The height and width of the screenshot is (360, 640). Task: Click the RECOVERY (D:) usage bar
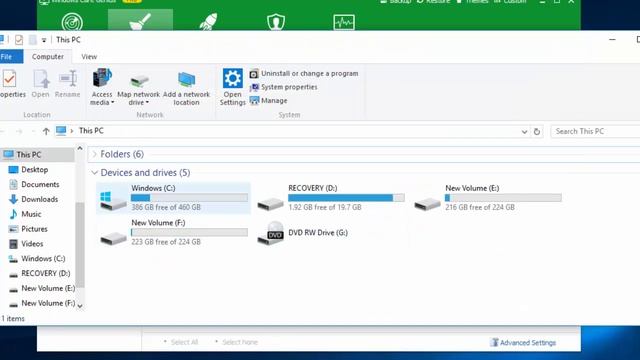346,198
